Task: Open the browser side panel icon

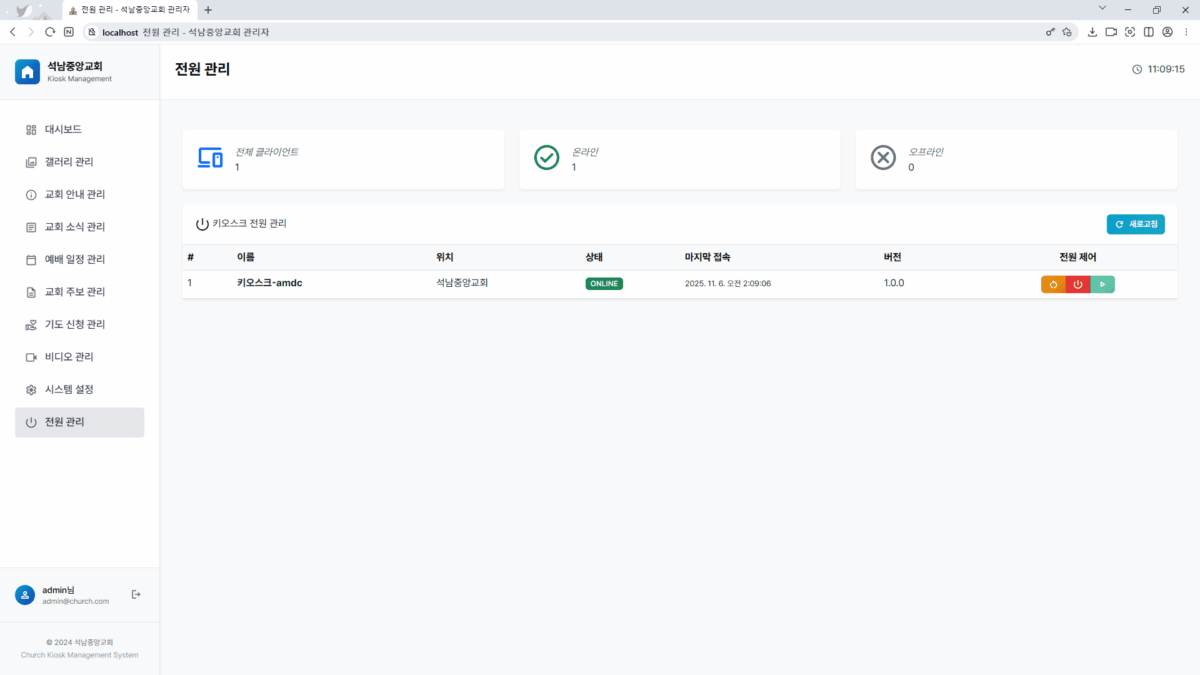Action: pyautogui.click(x=1149, y=32)
